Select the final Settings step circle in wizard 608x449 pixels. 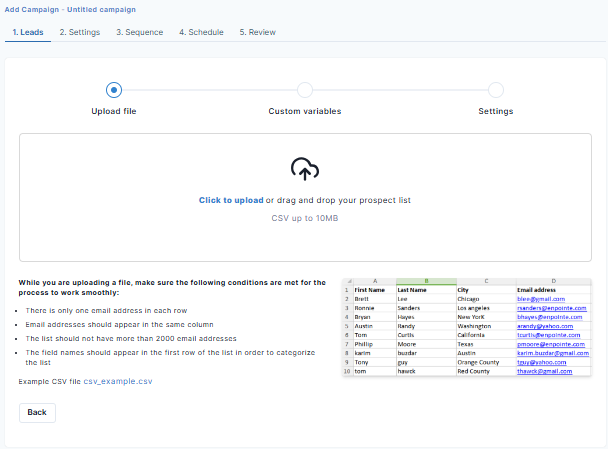click(x=496, y=91)
